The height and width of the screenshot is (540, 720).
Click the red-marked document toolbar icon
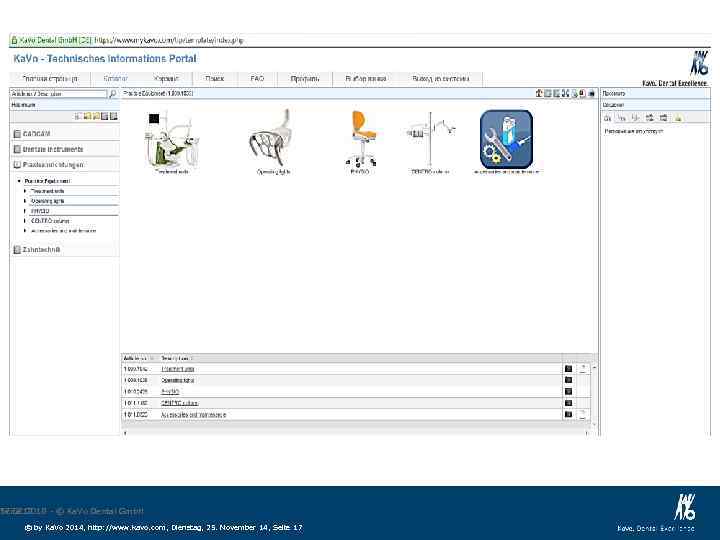coord(582,93)
